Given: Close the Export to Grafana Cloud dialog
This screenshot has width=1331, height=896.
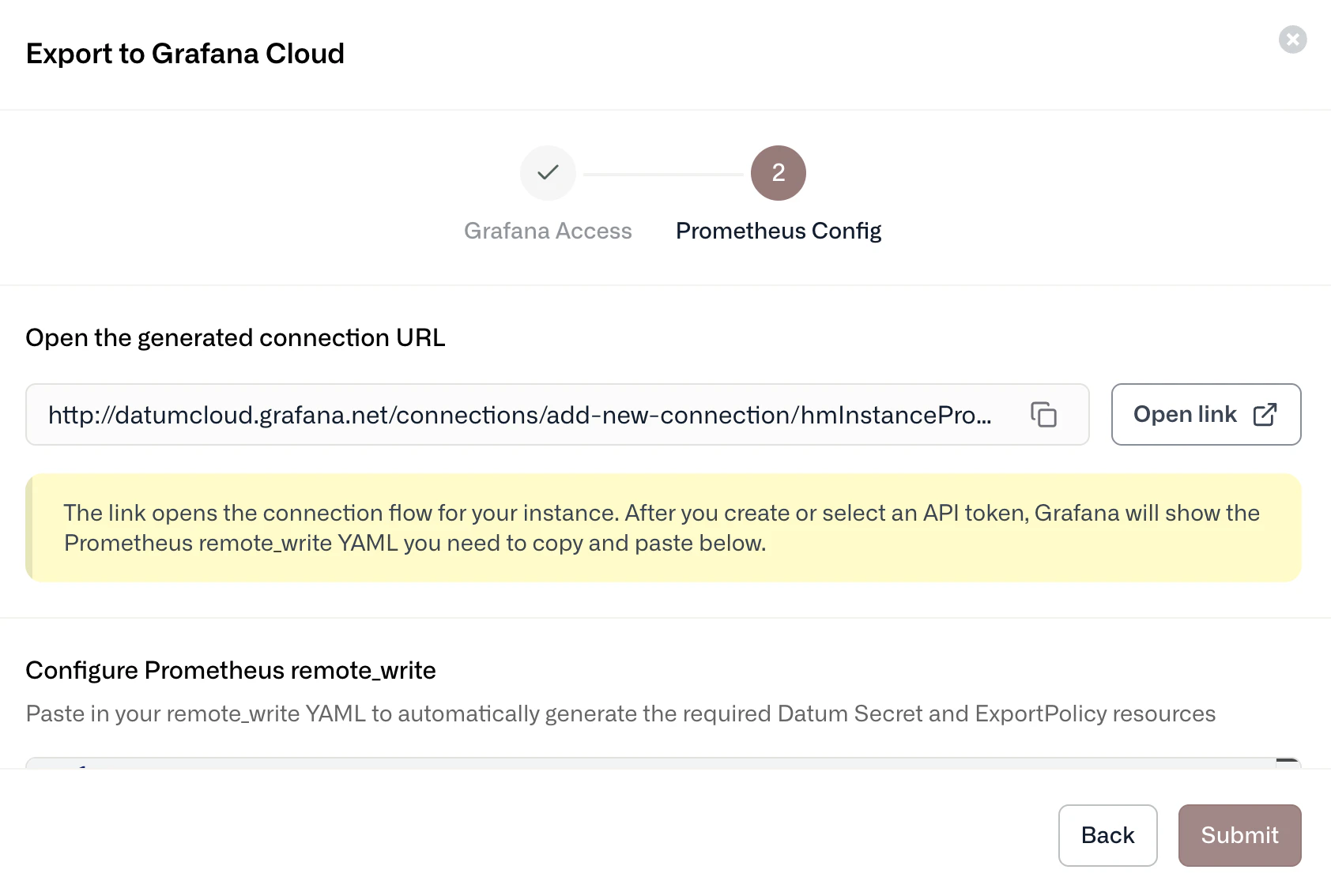Looking at the screenshot, I should (x=1292, y=40).
